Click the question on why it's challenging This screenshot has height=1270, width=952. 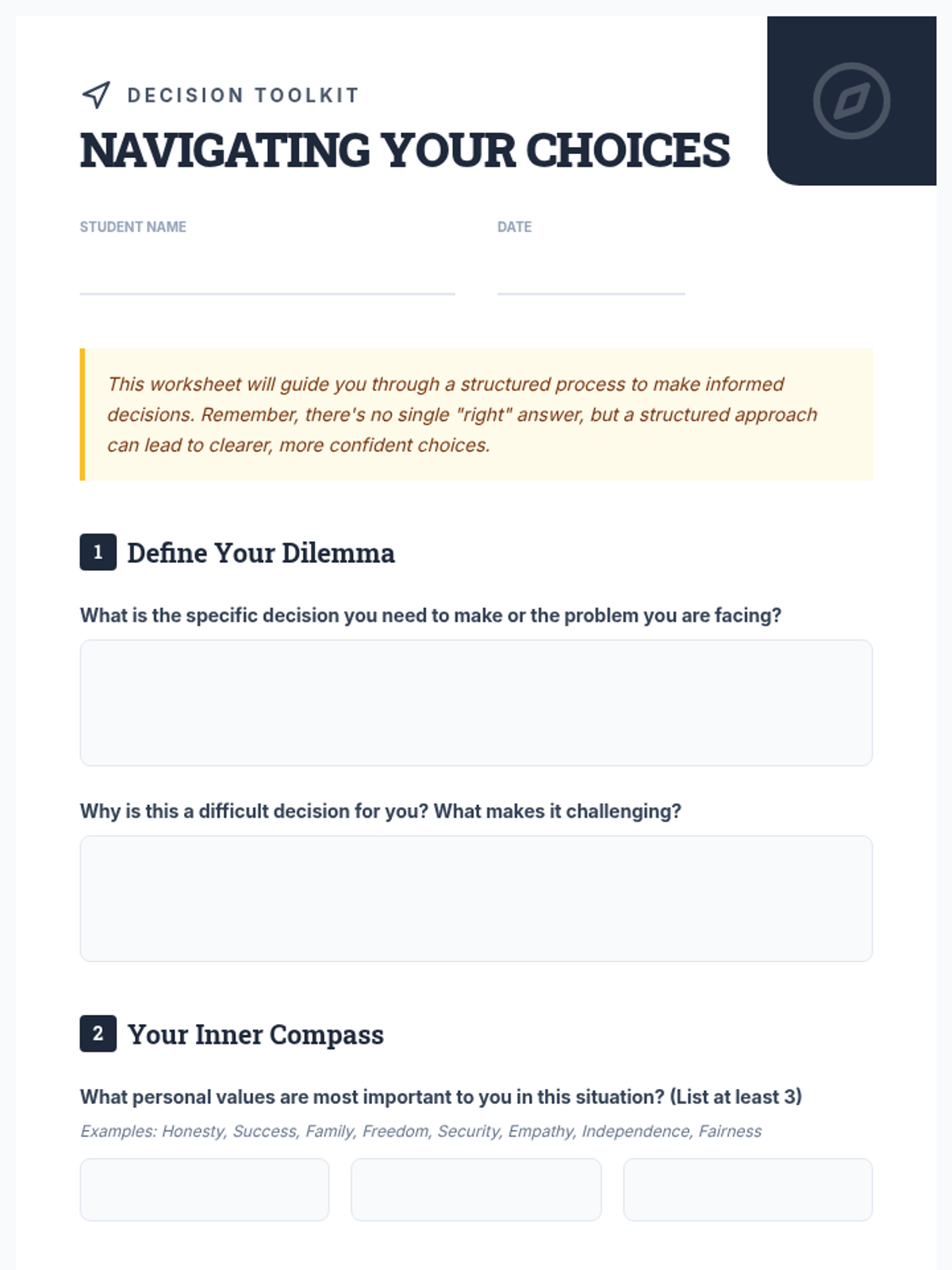[x=381, y=811]
